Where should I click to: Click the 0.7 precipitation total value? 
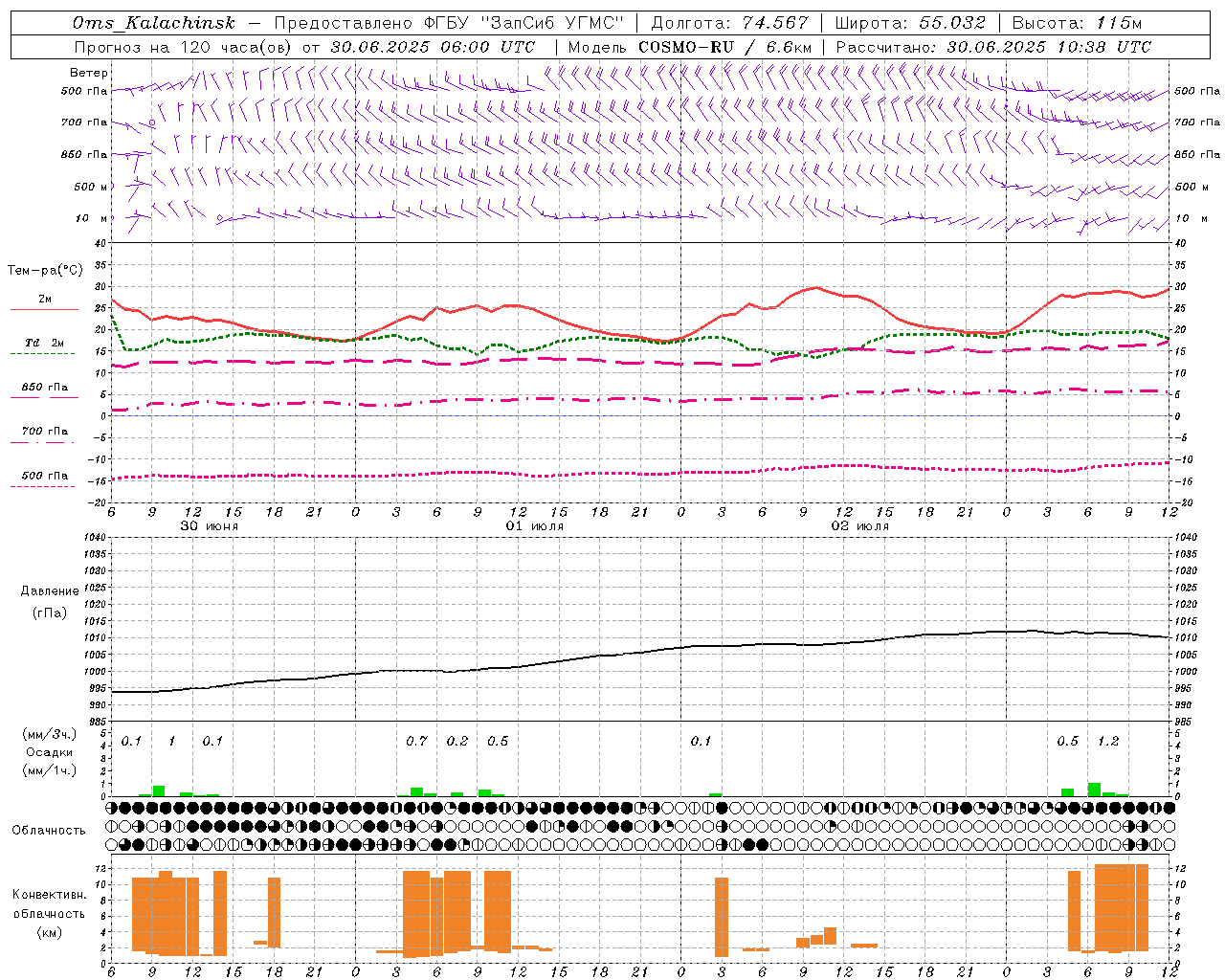[x=416, y=742]
